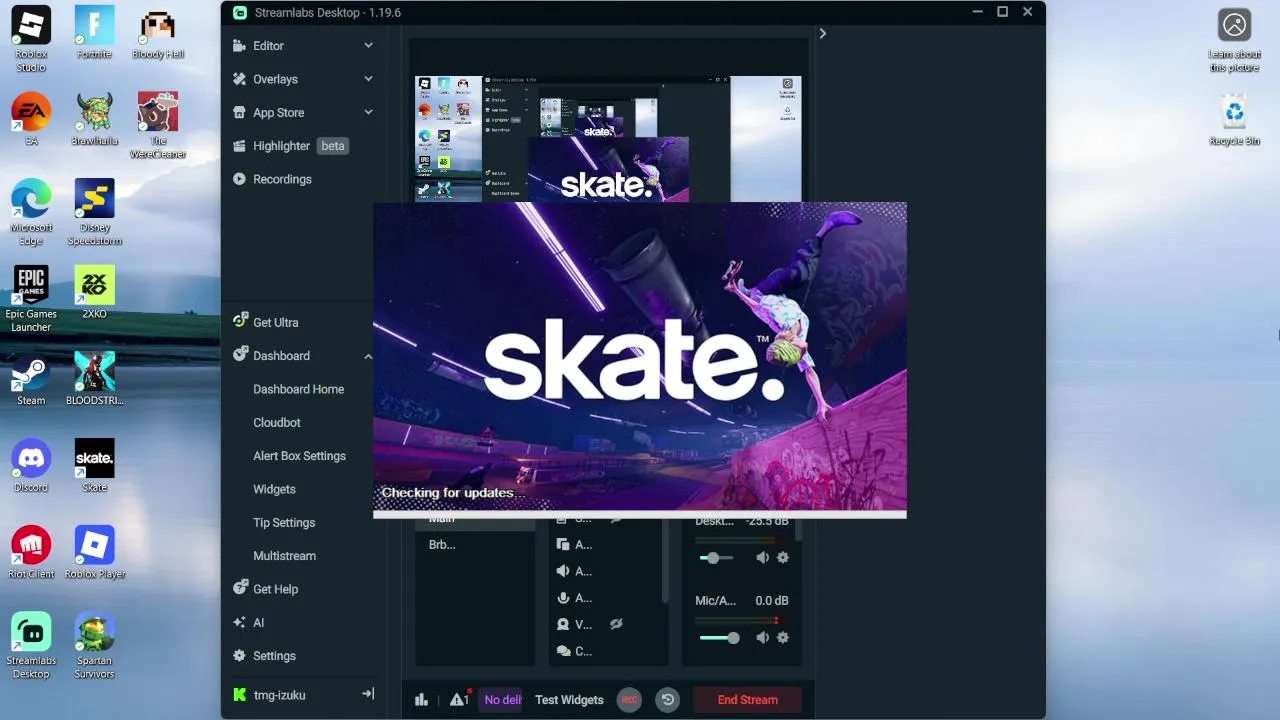Image resolution: width=1280 pixels, height=720 pixels.
Task: Click the End Stream button
Action: point(748,700)
